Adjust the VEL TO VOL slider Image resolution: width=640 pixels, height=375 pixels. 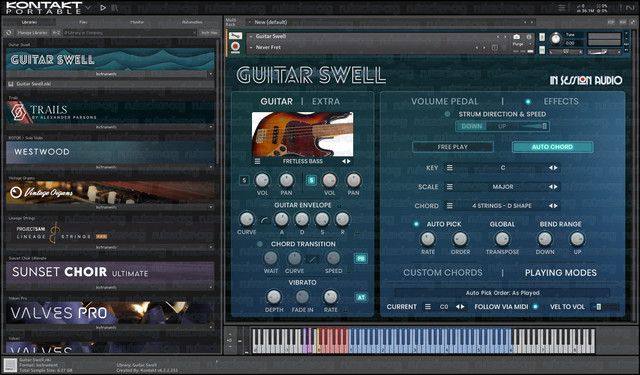(605, 307)
